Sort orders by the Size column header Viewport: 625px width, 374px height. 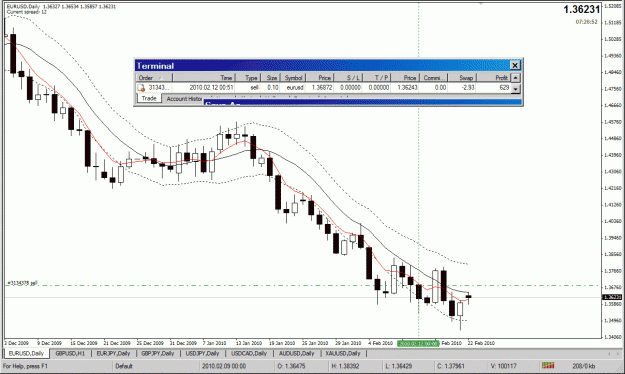click(270, 78)
